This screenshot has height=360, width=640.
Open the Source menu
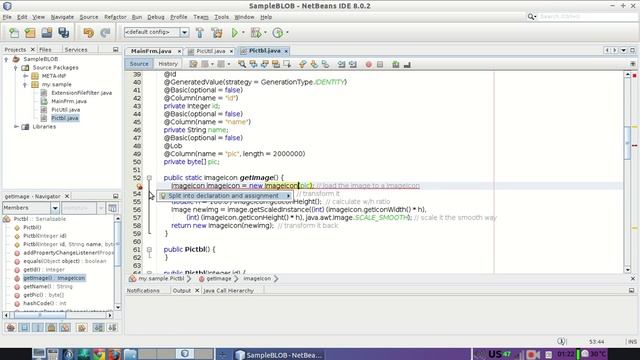[89, 17]
